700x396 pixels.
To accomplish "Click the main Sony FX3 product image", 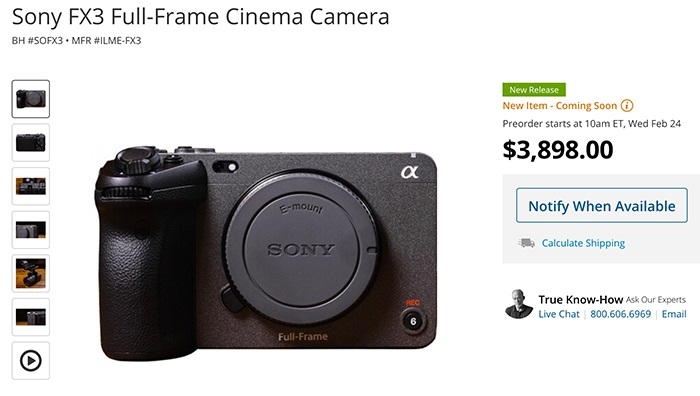I will pos(266,252).
